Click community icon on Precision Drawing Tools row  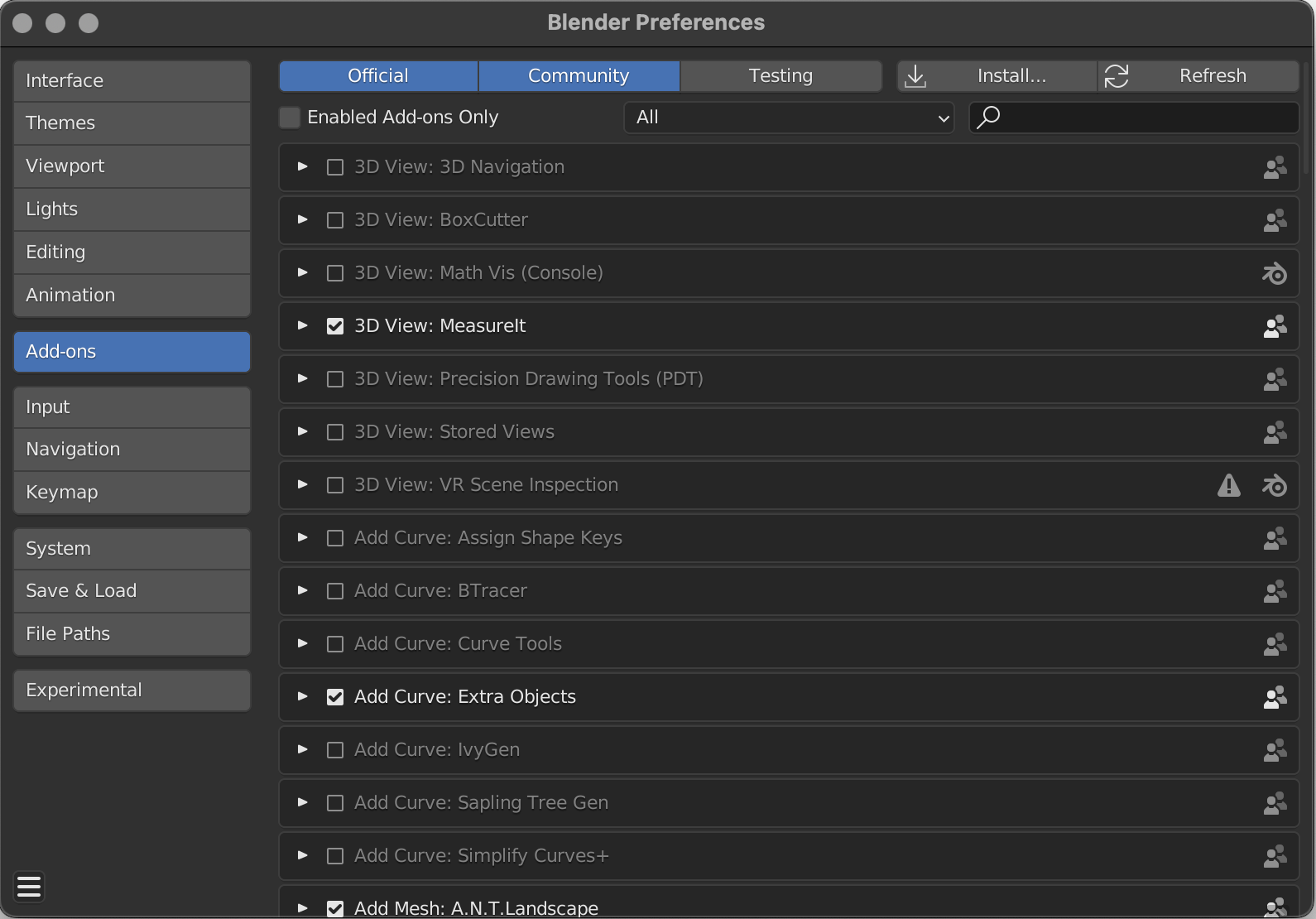pyautogui.click(x=1275, y=379)
